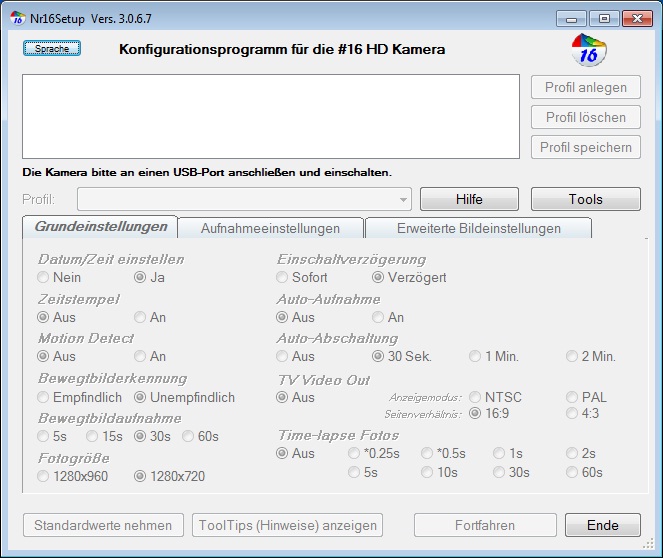Maximize the Nr16Setup window
Viewport: 663px width, 558px height.
coord(604,19)
